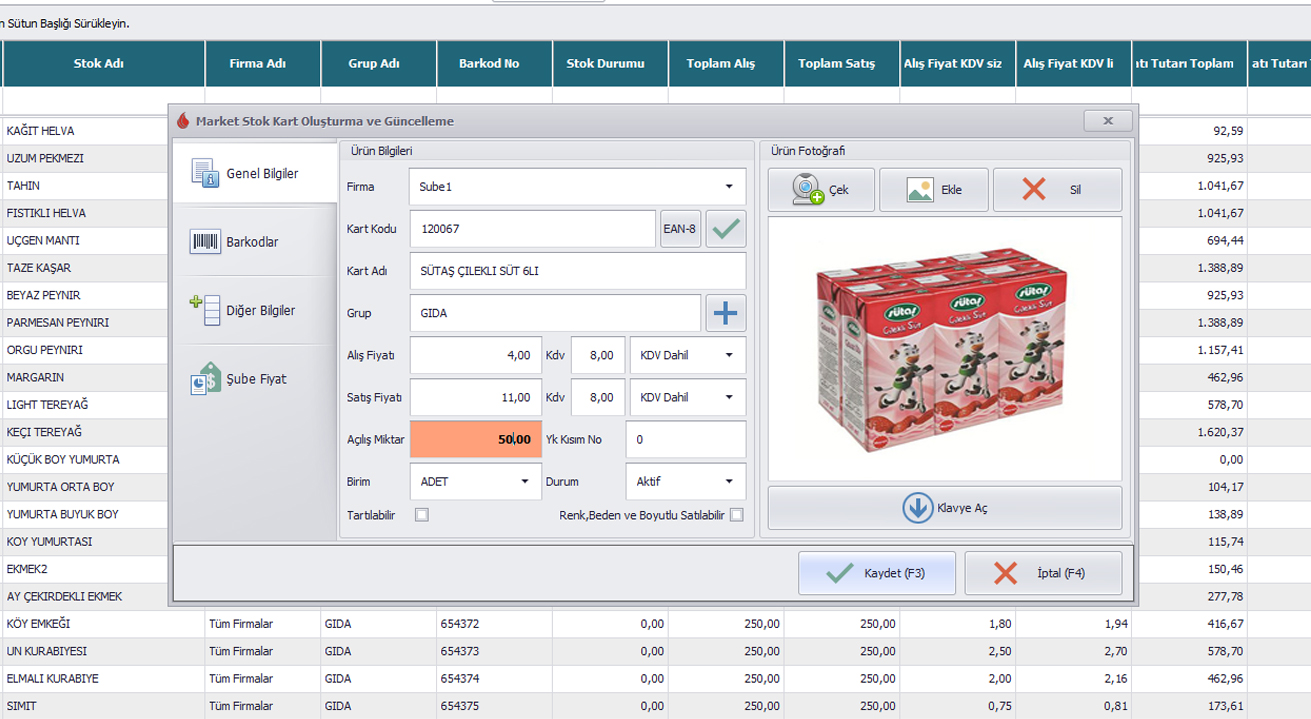Click the Çek webcam photo button

click(821, 190)
